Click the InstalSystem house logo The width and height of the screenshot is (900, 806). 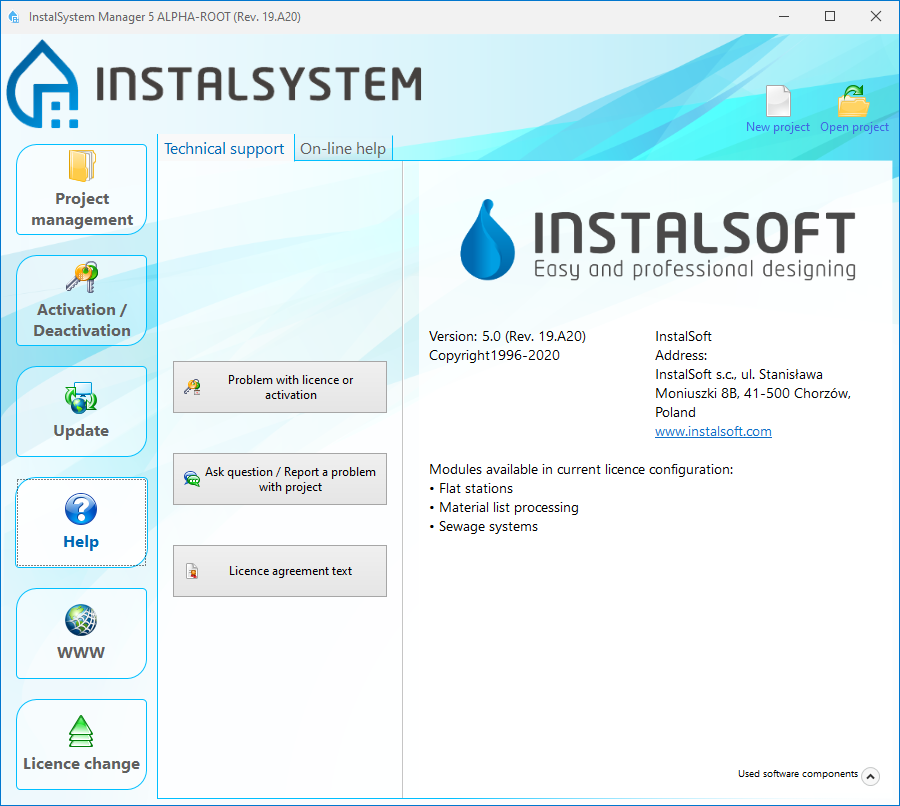42,84
